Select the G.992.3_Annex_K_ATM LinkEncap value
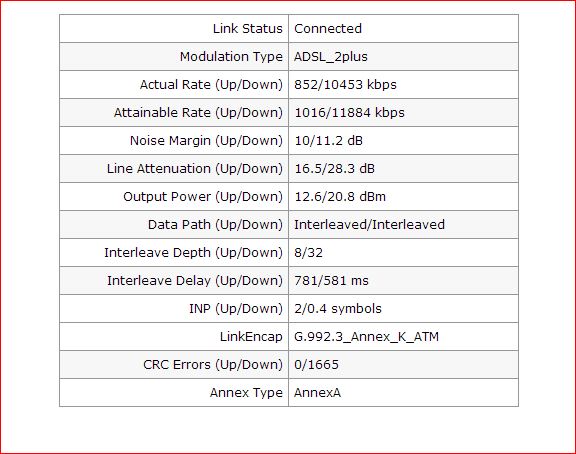This screenshot has height=454, width=576. click(x=366, y=337)
